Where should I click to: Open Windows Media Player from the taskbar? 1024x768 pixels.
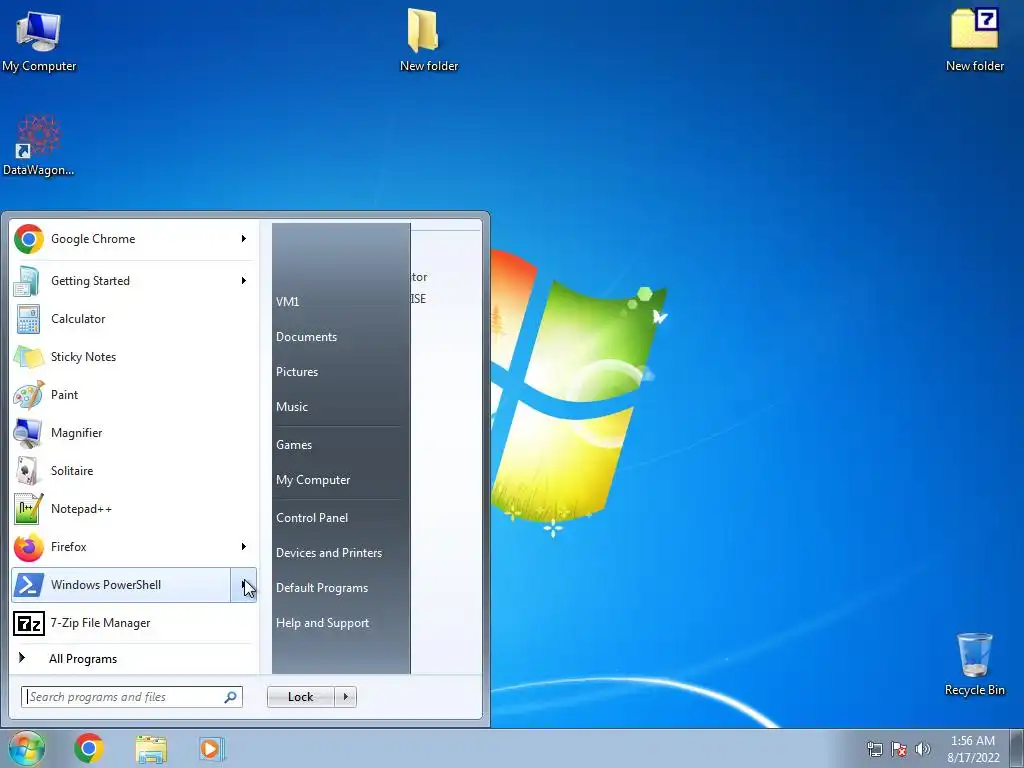(x=212, y=748)
